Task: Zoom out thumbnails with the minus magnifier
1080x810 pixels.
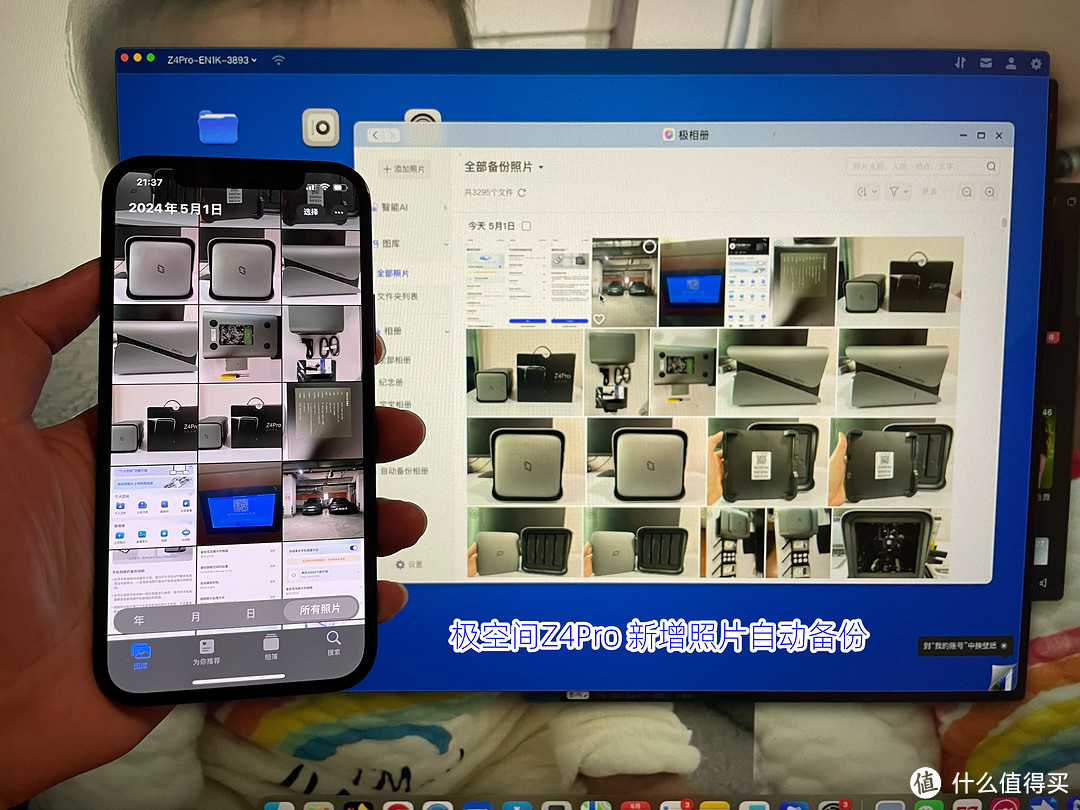Action: 966,192
